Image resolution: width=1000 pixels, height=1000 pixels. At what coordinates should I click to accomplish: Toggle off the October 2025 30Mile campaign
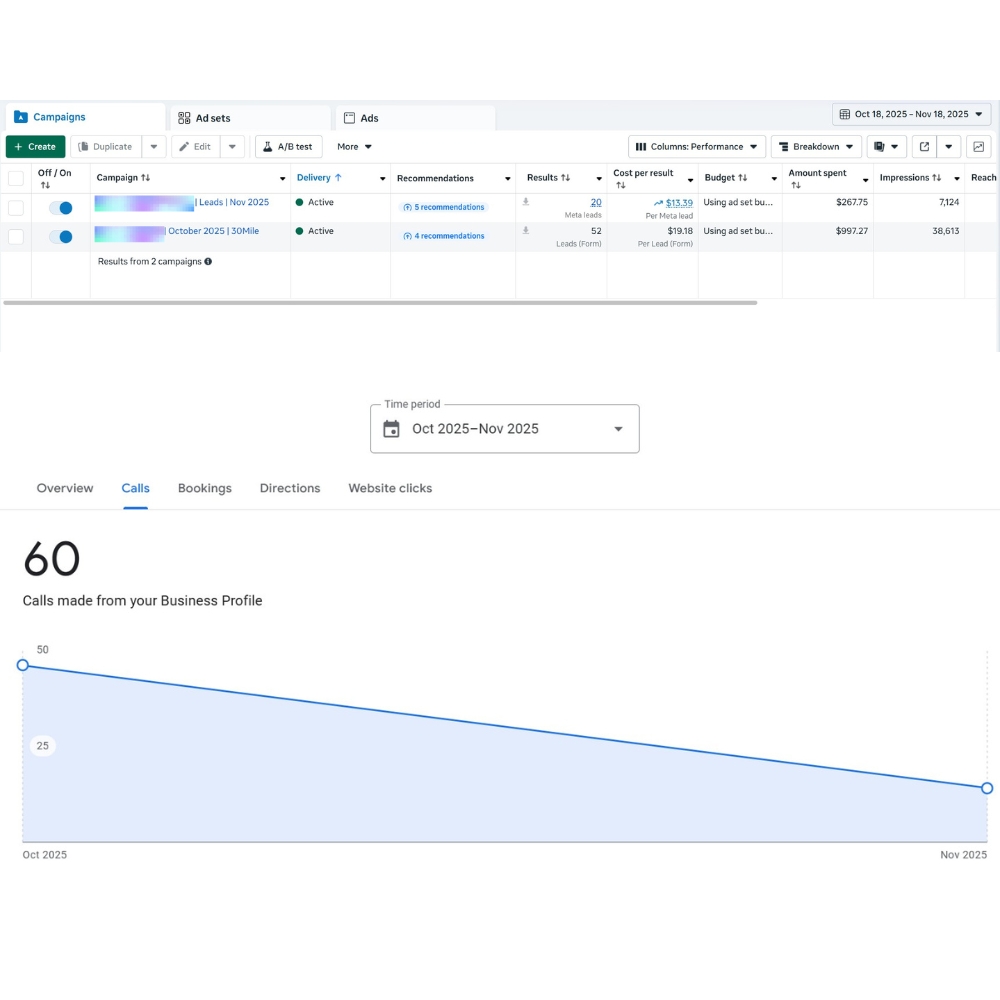(x=61, y=237)
